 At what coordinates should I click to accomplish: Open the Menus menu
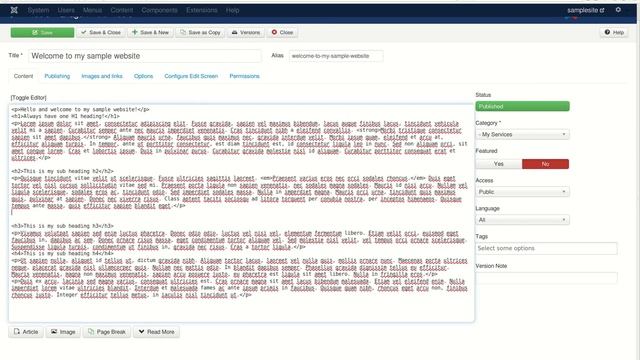coord(93,10)
